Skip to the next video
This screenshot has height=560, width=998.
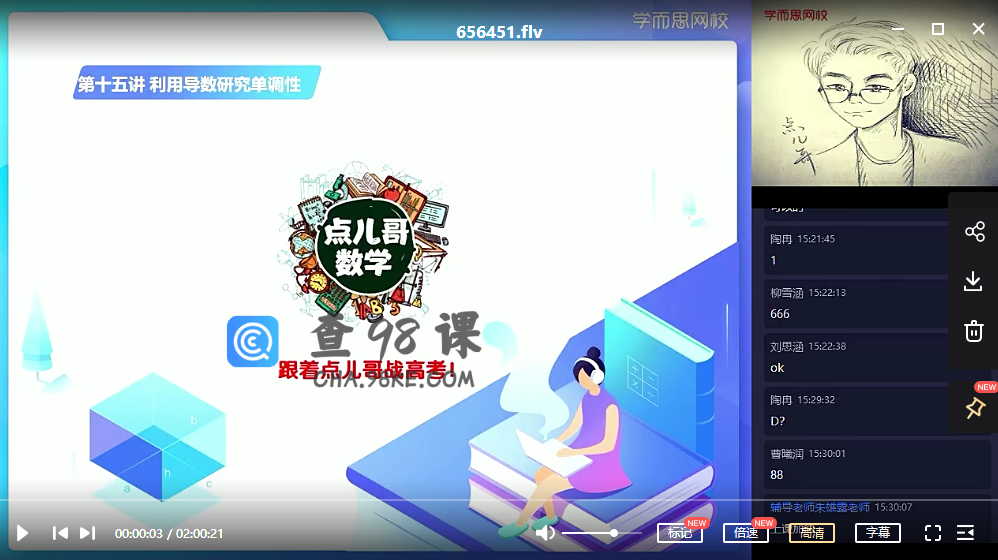pos(88,533)
